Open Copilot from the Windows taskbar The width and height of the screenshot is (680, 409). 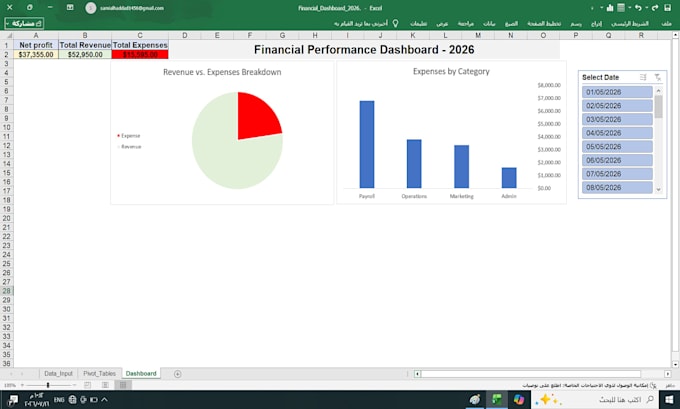click(519, 399)
